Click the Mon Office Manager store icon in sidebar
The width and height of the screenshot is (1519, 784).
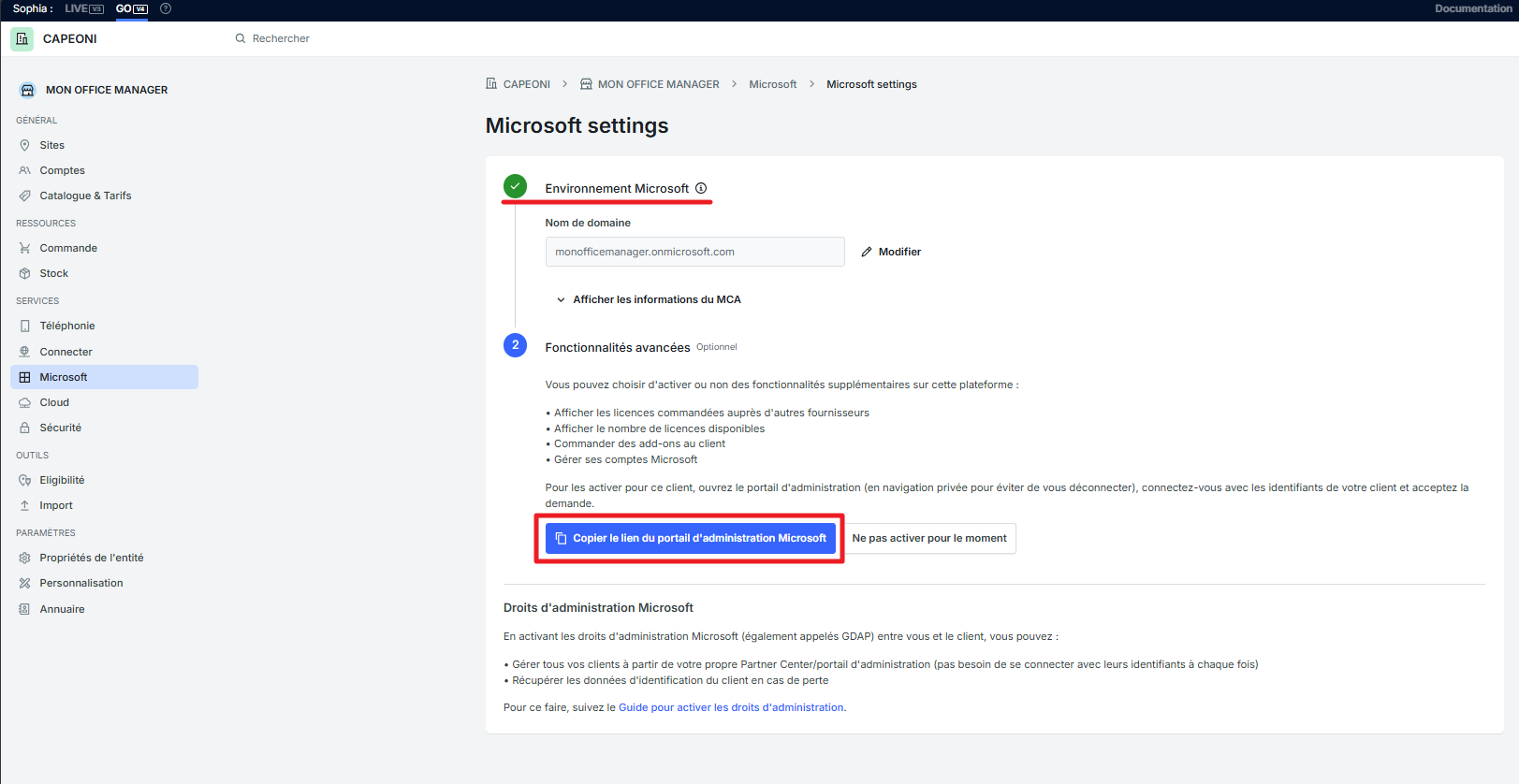click(x=27, y=90)
